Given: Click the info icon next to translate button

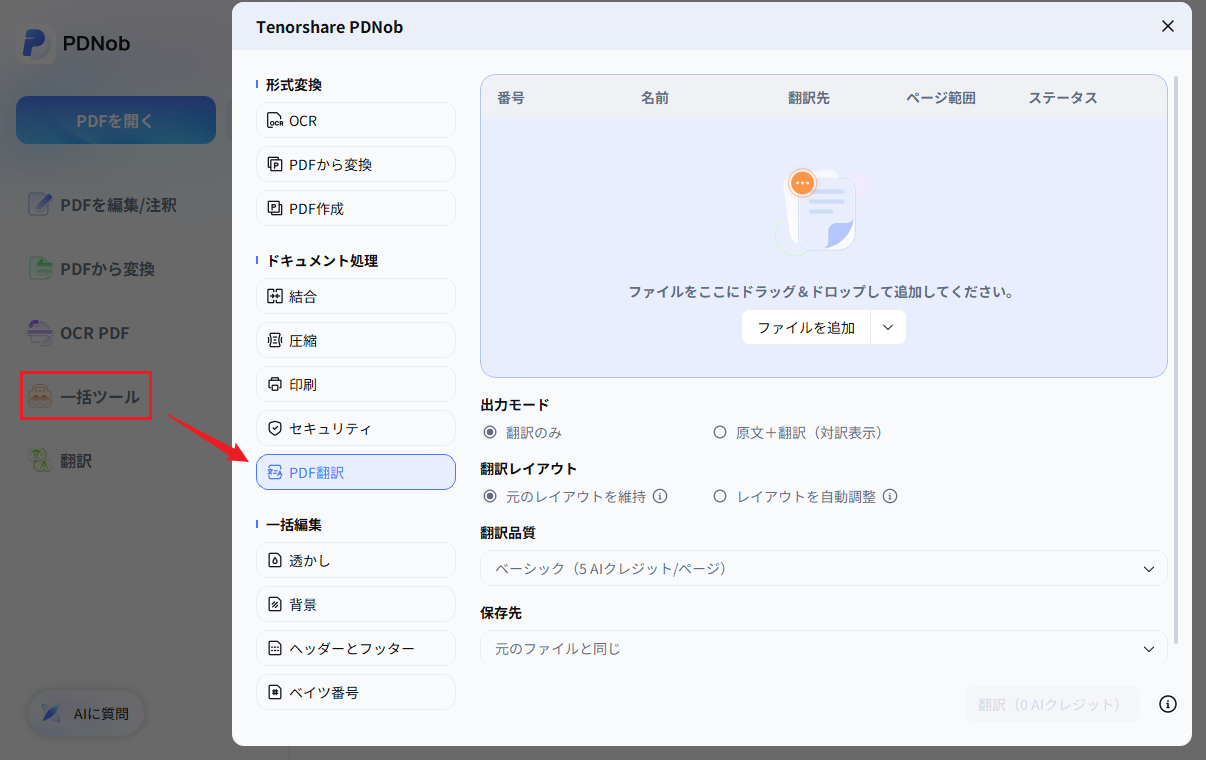Looking at the screenshot, I should 1167,704.
